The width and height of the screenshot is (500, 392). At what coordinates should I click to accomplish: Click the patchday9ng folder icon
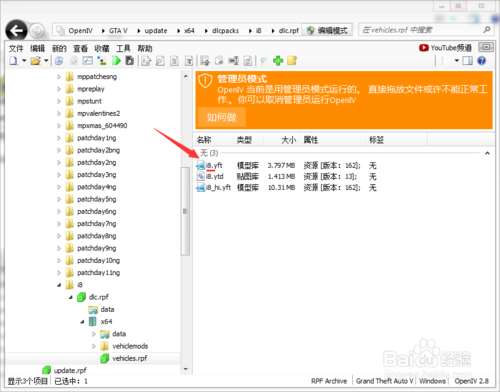click(69, 248)
